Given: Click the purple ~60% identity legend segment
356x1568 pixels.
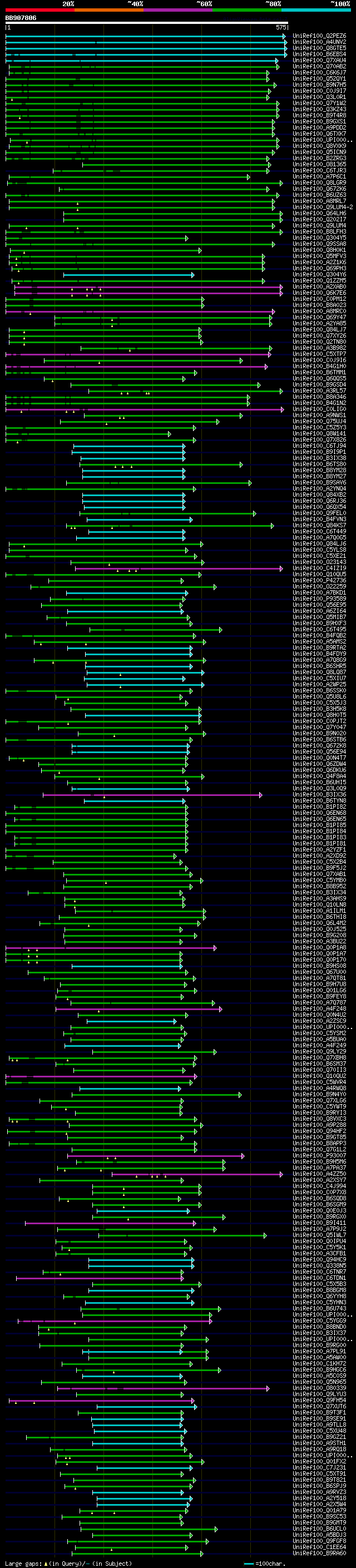Looking at the screenshot, I should [177, 10].
